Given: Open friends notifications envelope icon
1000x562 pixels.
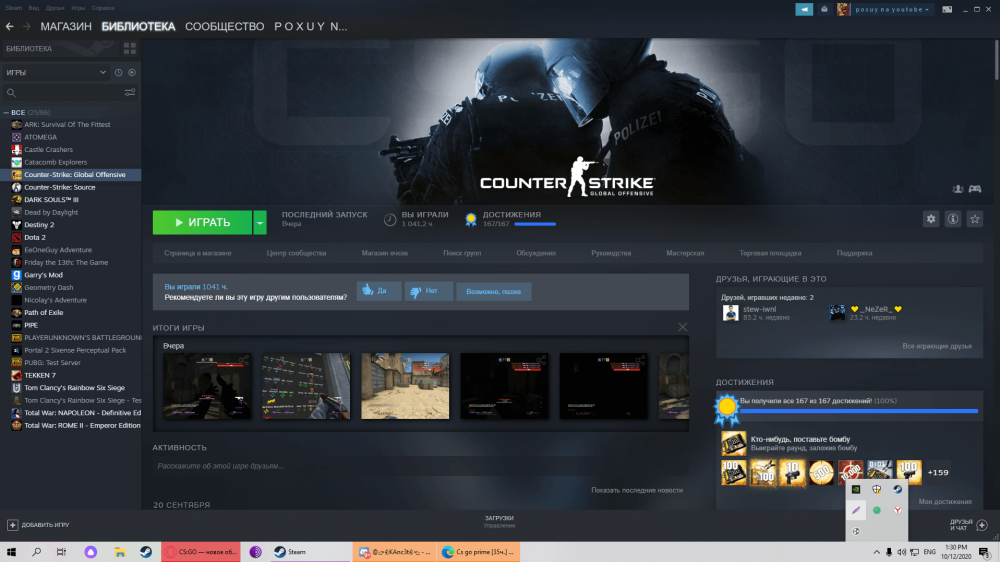Looking at the screenshot, I should click(824, 10).
